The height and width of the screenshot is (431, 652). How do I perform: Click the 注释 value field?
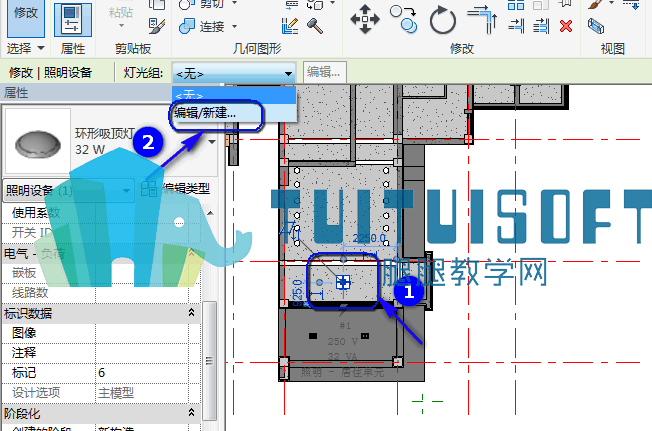[142, 352]
